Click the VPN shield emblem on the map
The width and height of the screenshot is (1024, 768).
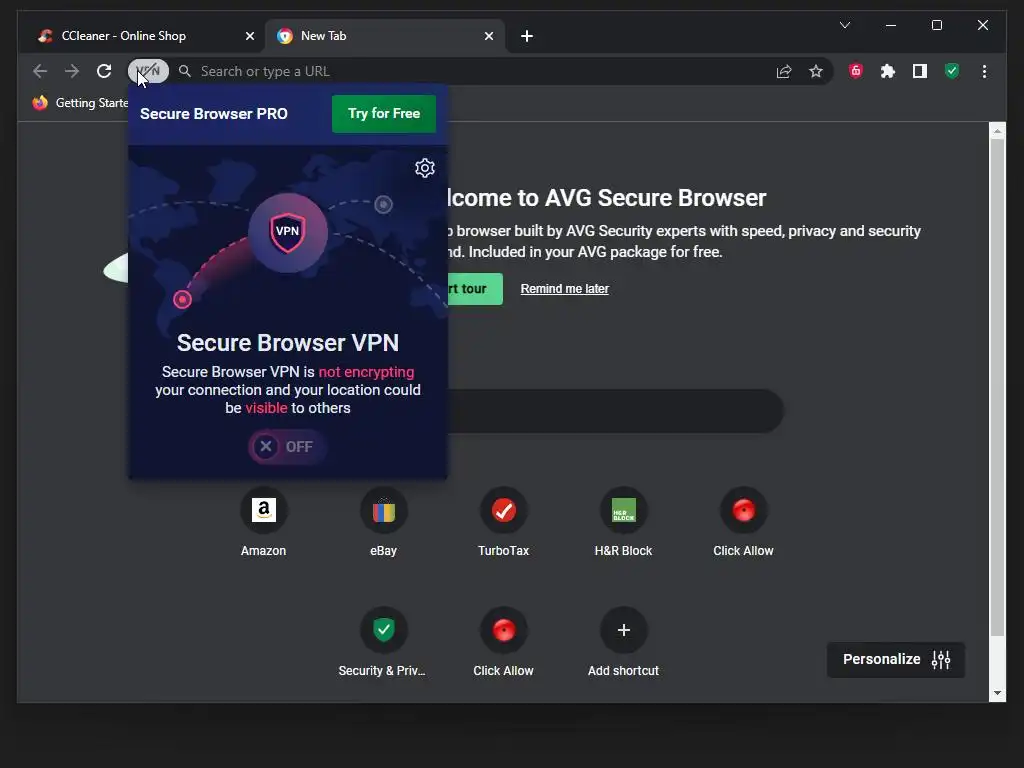(288, 232)
